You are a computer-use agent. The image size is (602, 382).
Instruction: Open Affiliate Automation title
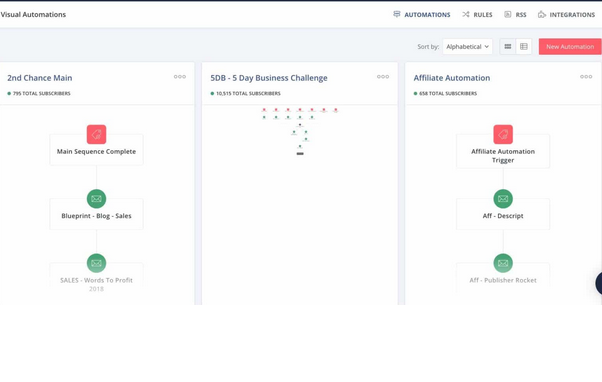[452, 78]
